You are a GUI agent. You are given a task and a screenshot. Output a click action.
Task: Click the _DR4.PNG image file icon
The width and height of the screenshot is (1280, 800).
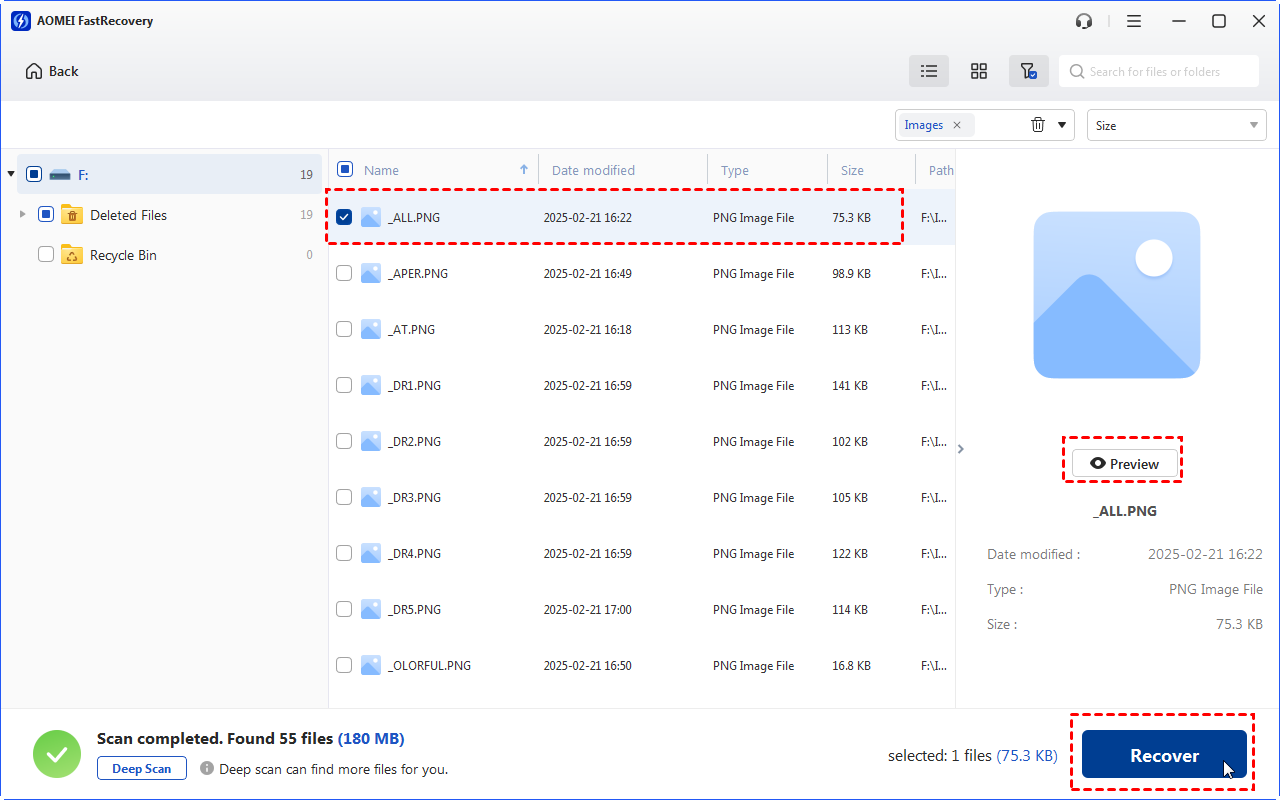point(371,553)
